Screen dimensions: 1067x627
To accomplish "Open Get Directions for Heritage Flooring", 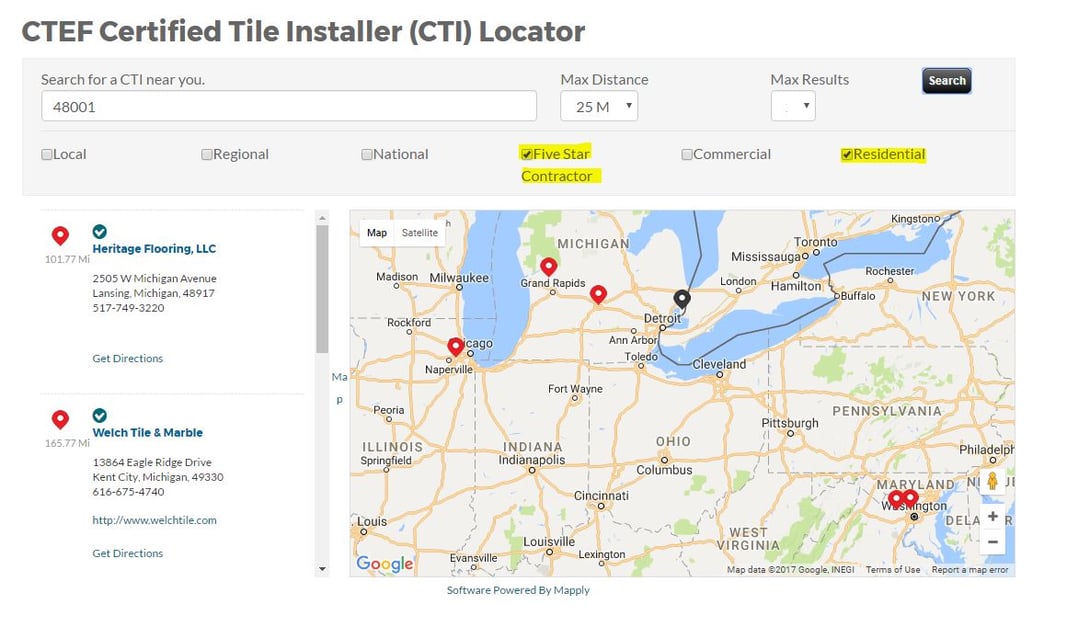I will pos(127,358).
